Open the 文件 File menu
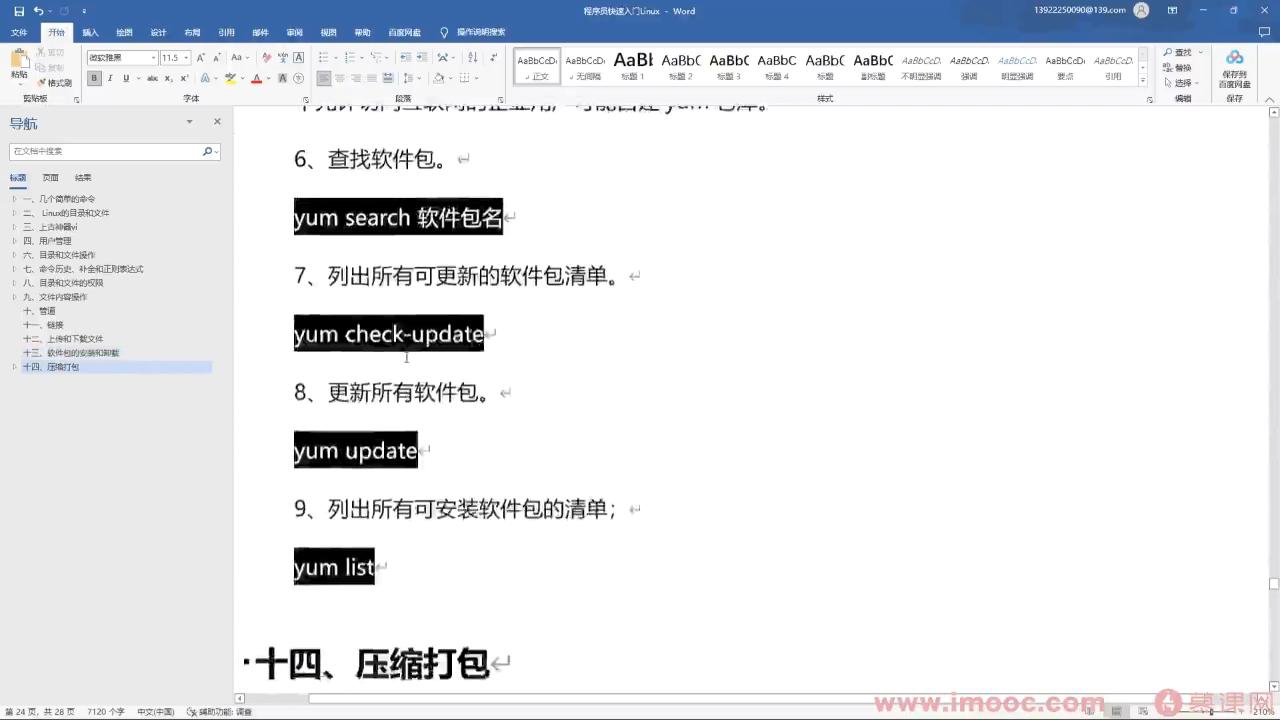The width and height of the screenshot is (1280, 720). (x=19, y=32)
